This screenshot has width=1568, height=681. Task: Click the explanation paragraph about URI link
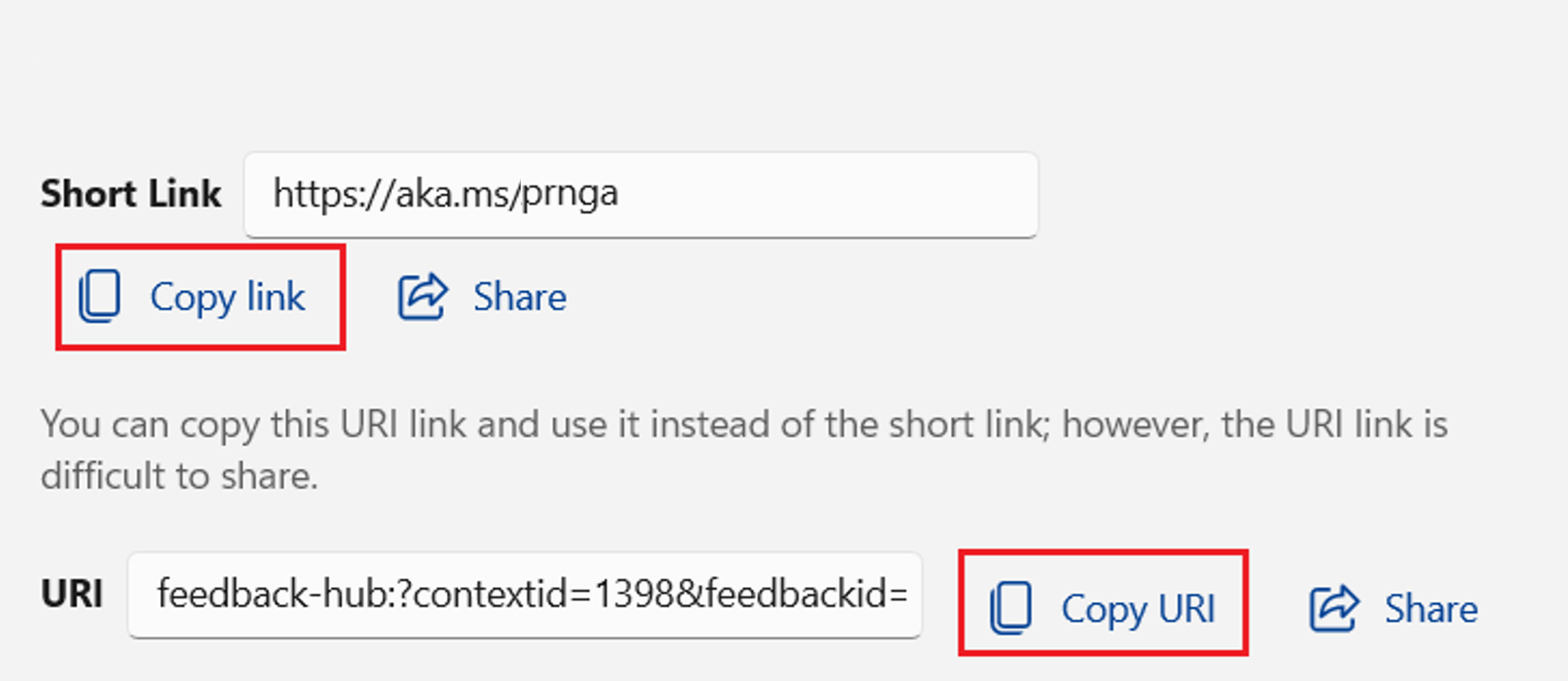point(744,450)
